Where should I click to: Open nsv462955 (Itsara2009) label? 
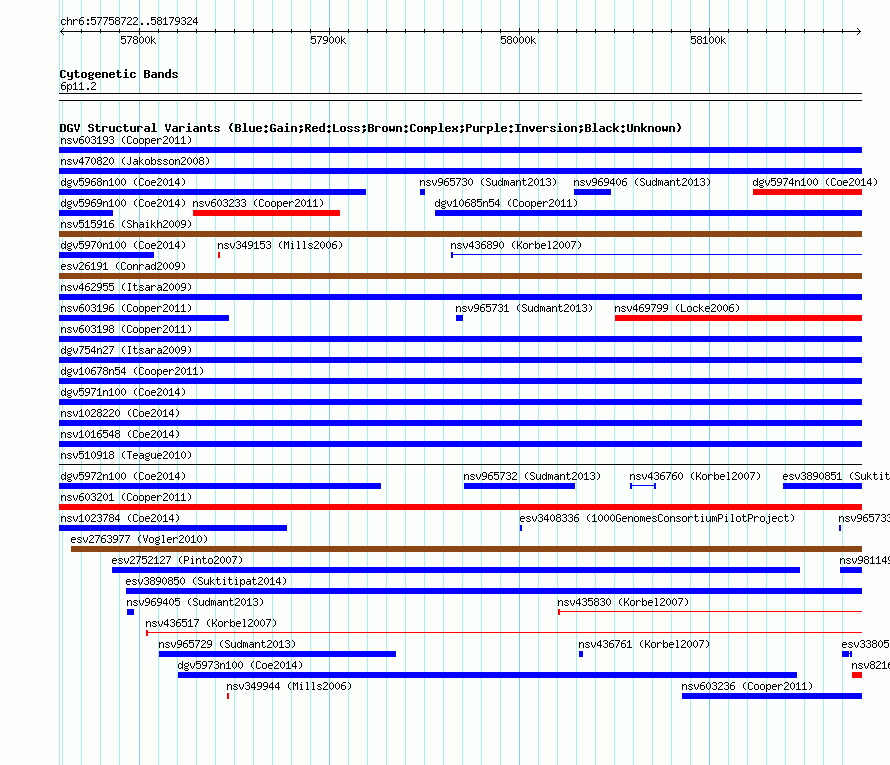click(126, 287)
